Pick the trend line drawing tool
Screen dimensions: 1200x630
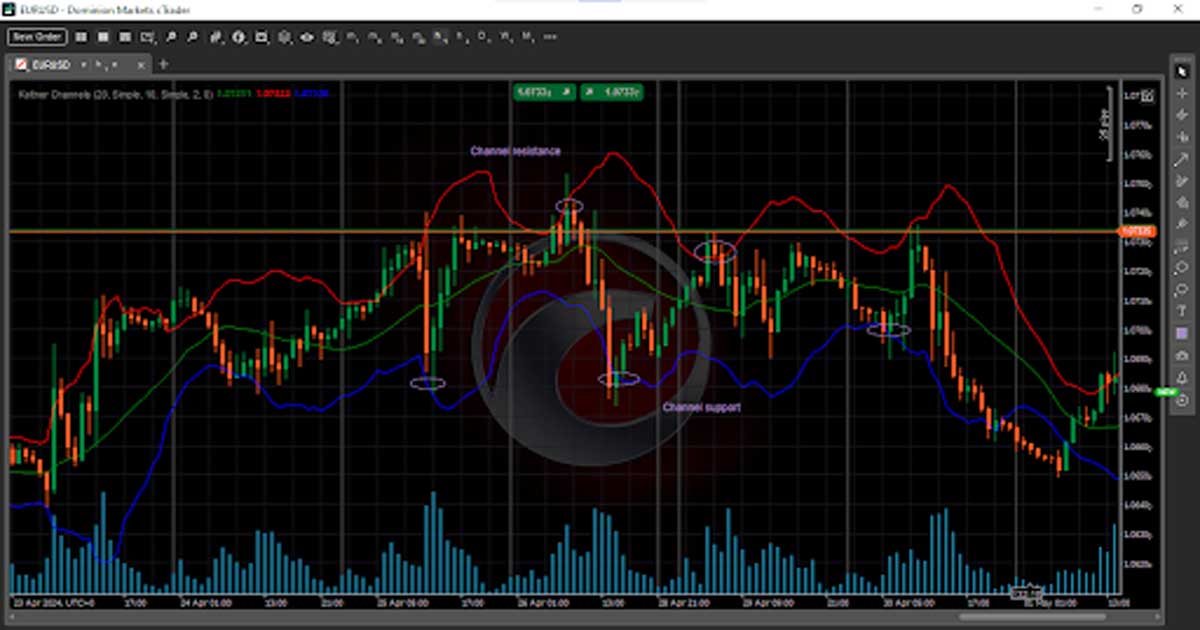pyautogui.click(x=1182, y=159)
